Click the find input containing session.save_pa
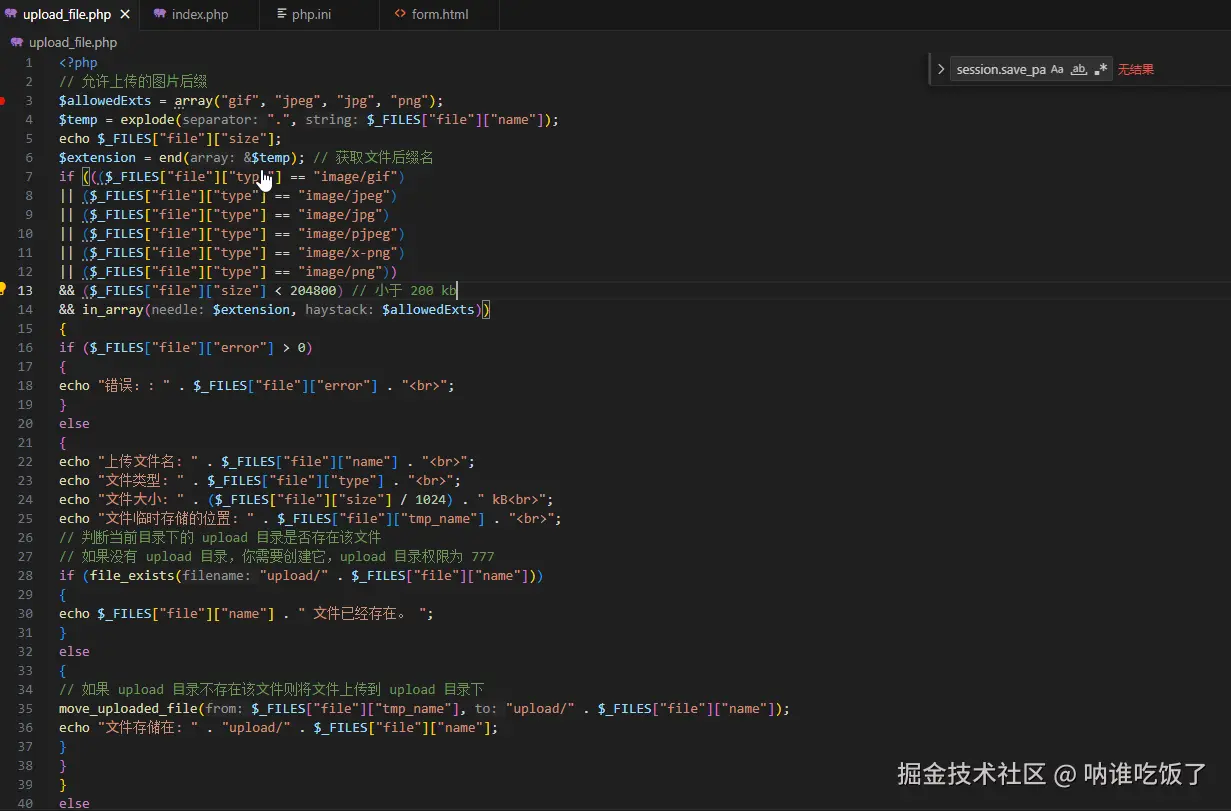The width and height of the screenshot is (1231, 811). 1001,69
